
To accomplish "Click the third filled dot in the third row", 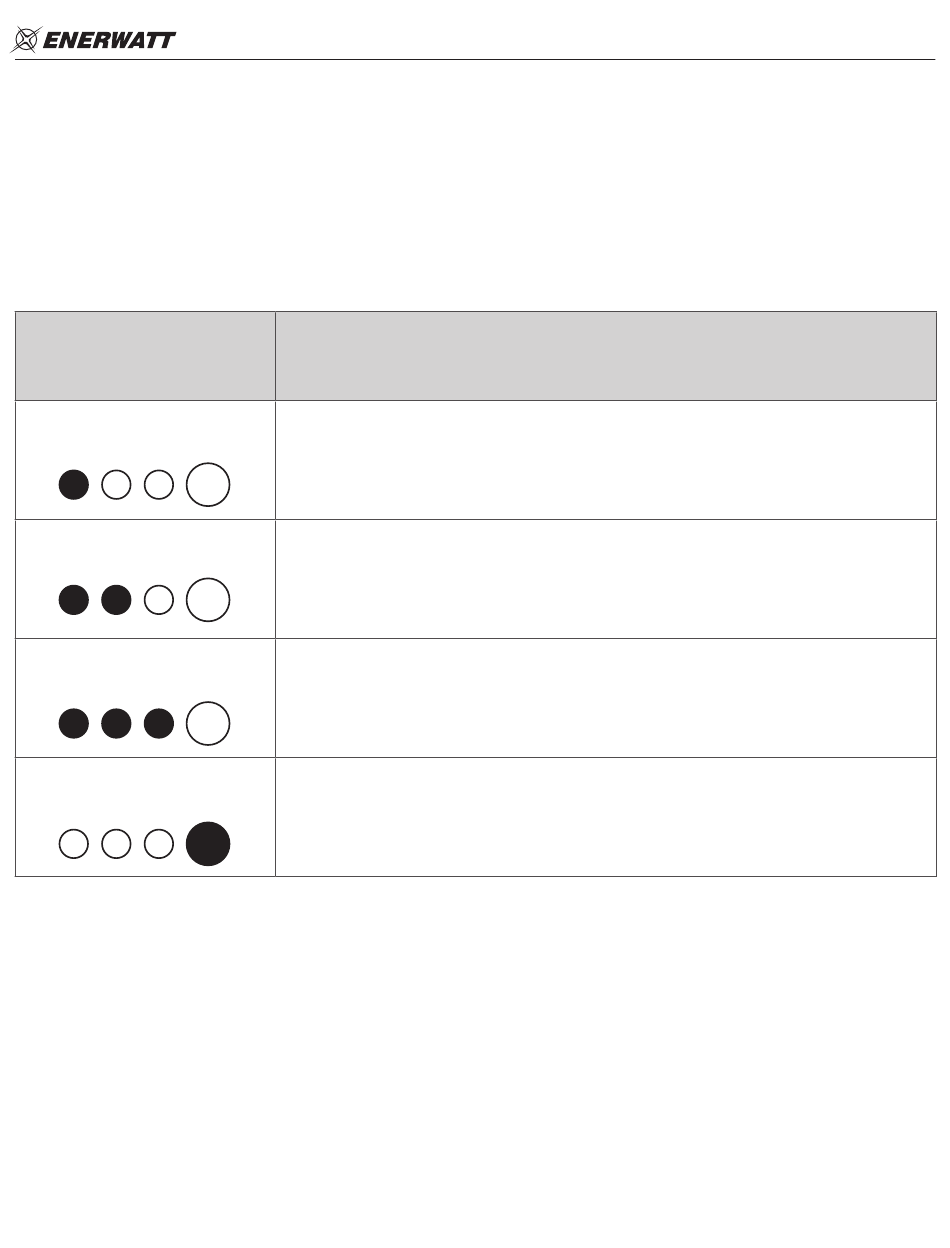I will (159, 724).
